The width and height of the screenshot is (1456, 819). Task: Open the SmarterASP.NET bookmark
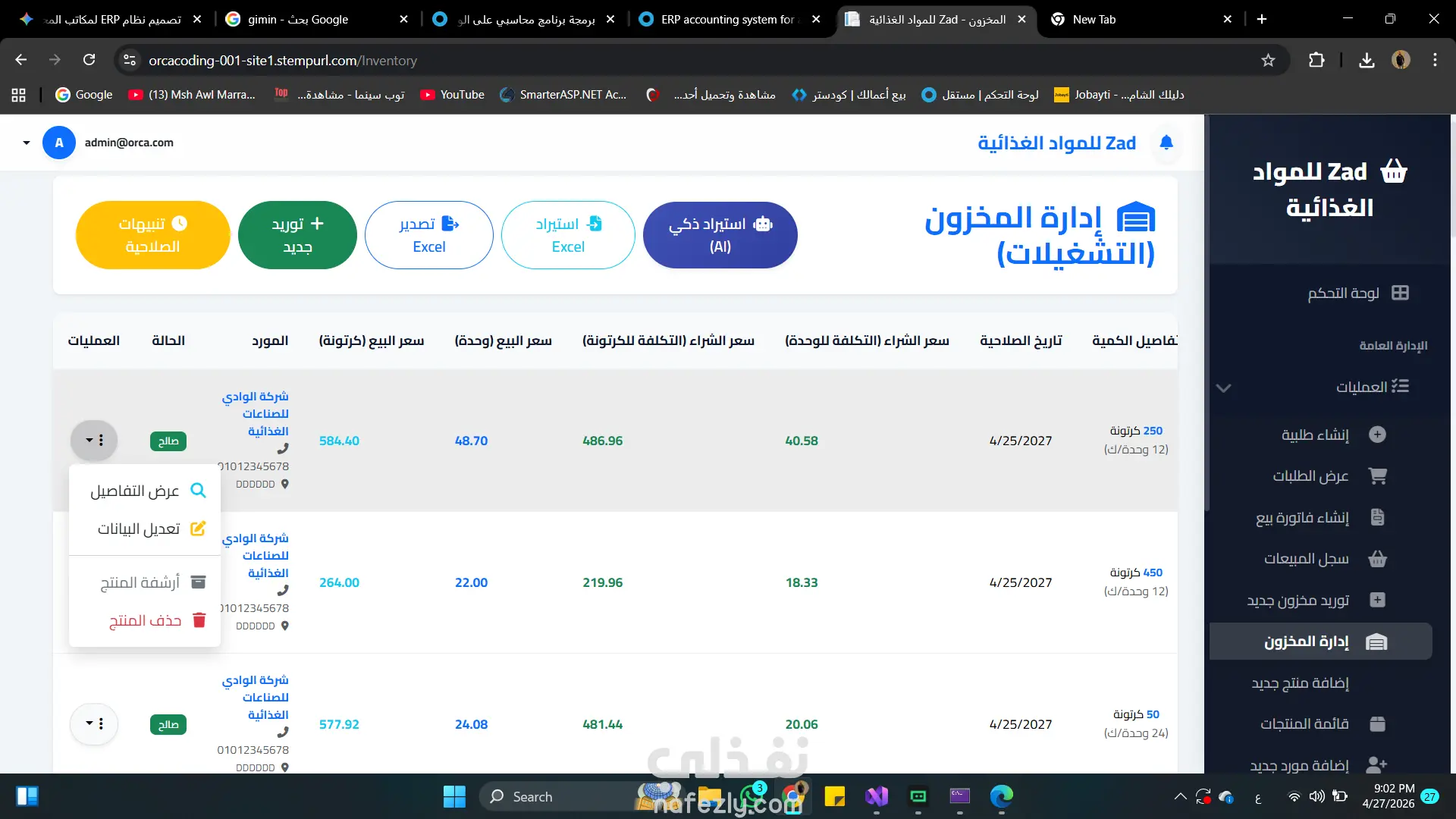[x=563, y=95]
